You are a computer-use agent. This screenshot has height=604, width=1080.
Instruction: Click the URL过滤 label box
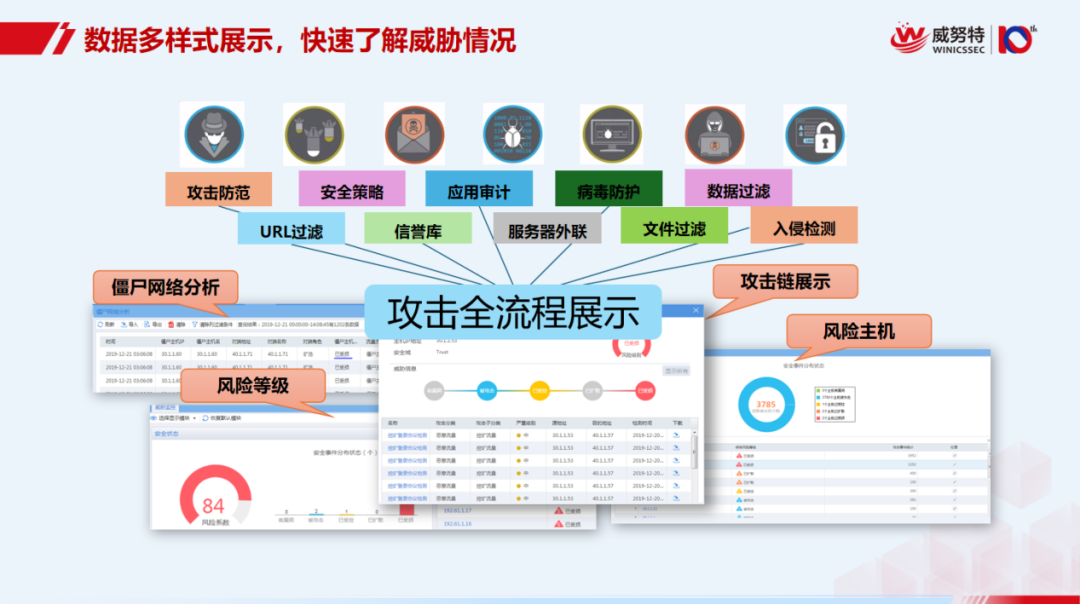291,229
